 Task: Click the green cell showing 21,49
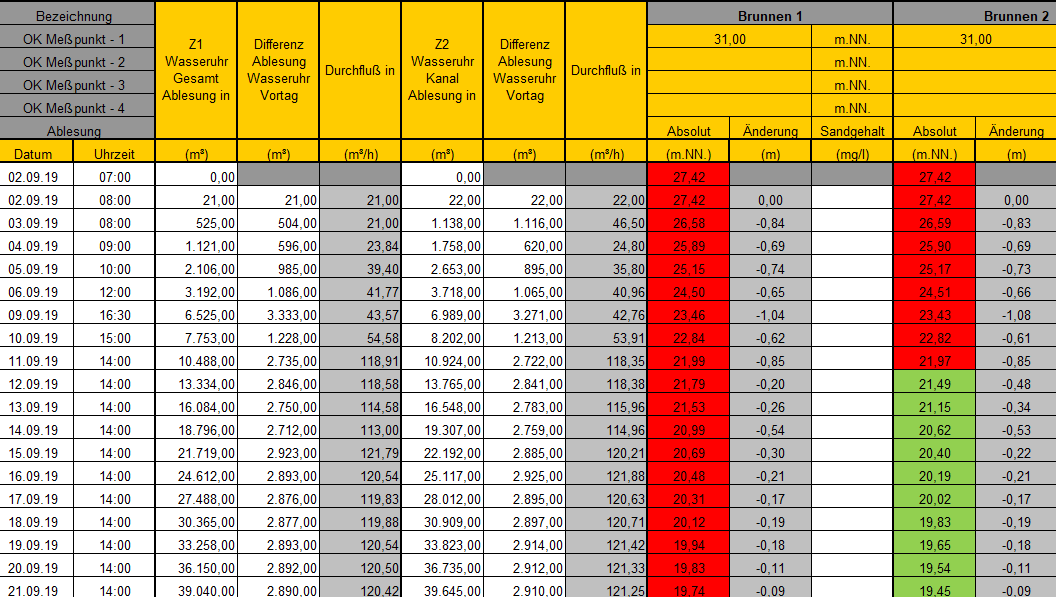tap(933, 383)
